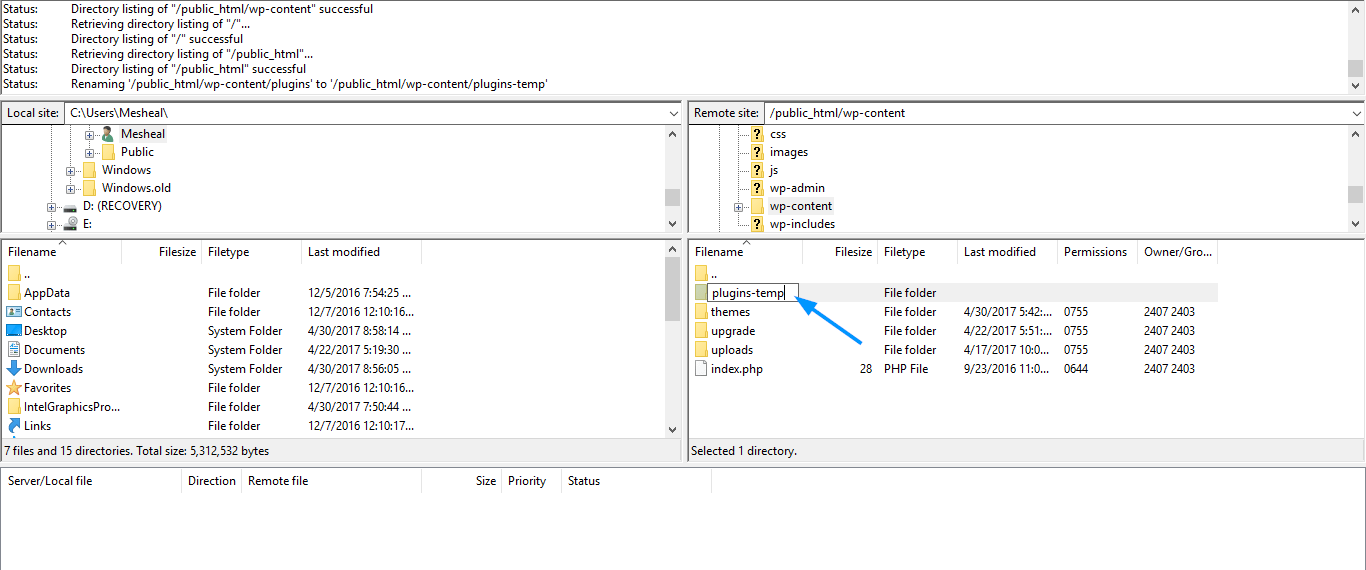Expand the Public folder tree node
Screen dimensions: 1366x570
[89, 153]
